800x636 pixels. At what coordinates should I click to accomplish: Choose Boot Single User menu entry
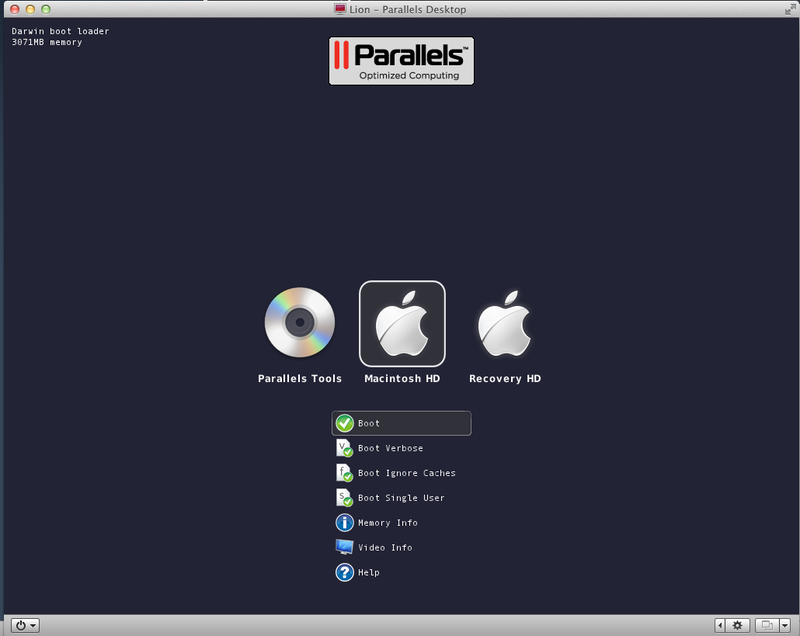point(401,498)
